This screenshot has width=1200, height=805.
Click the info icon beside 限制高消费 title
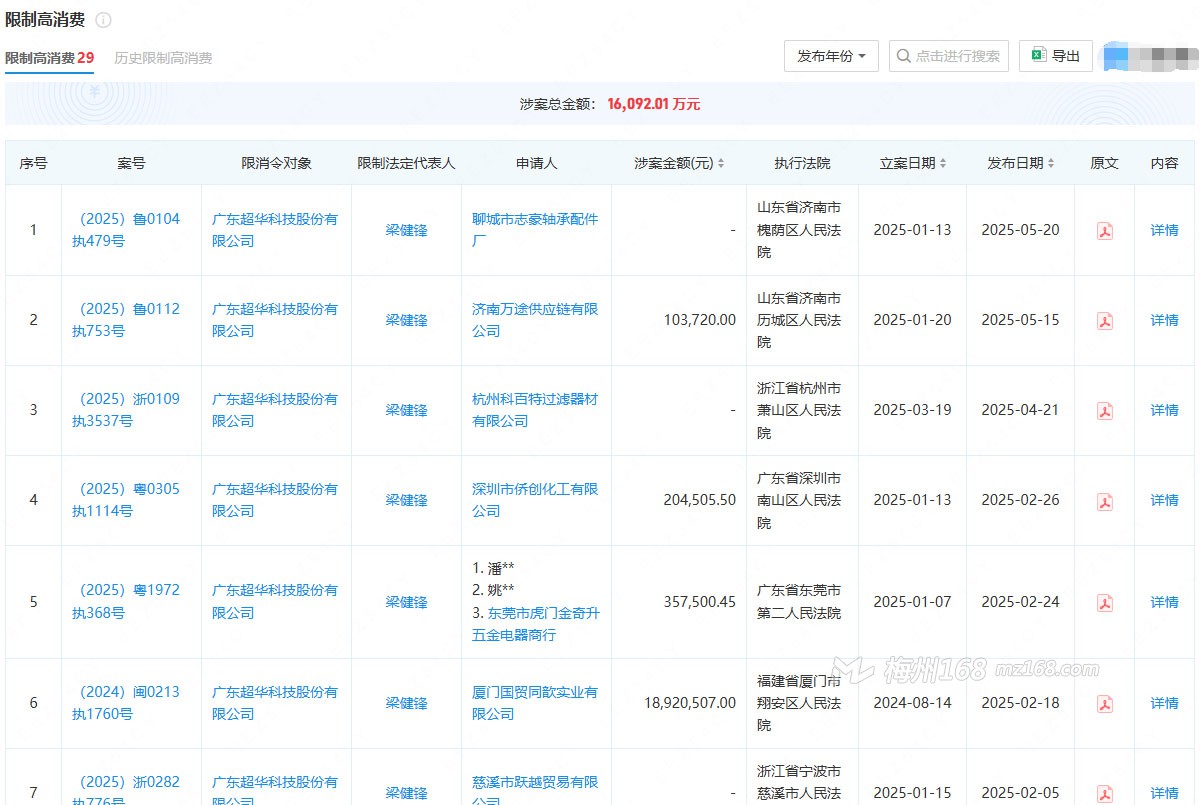pos(103,20)
